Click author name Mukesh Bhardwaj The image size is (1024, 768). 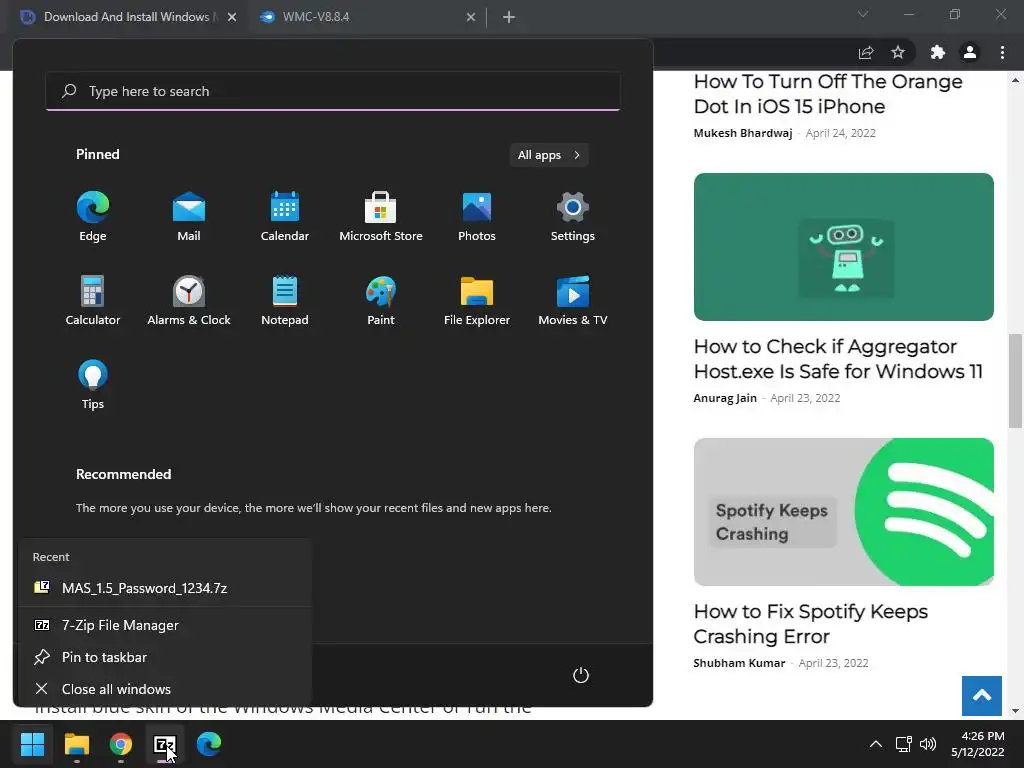(x=743, y=133)
